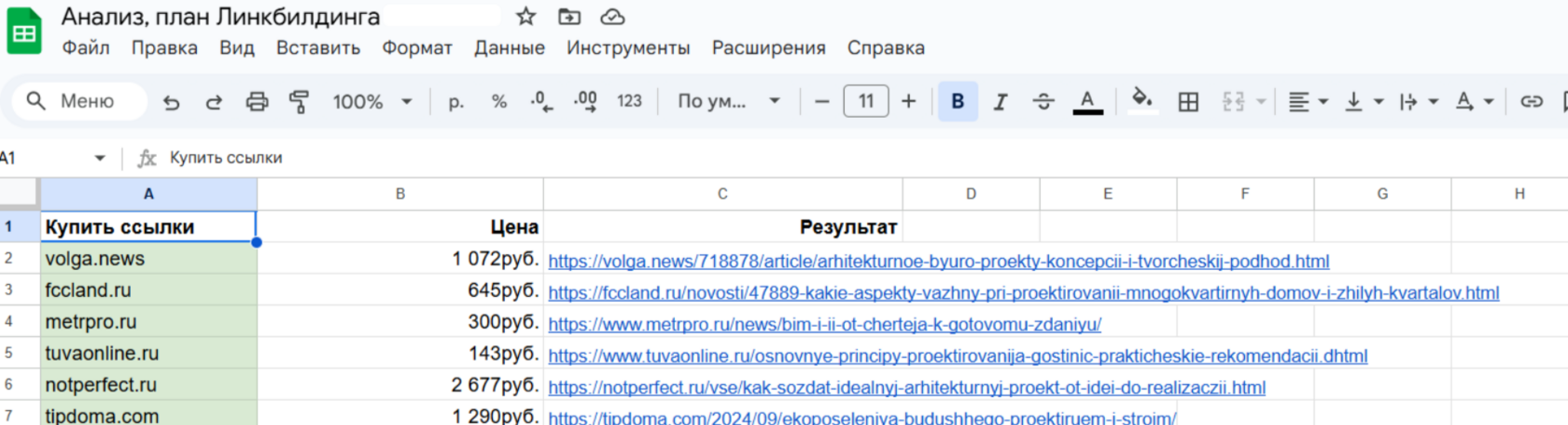
Task: Open the 100% zoom dropdown
Action: [372, 102]
